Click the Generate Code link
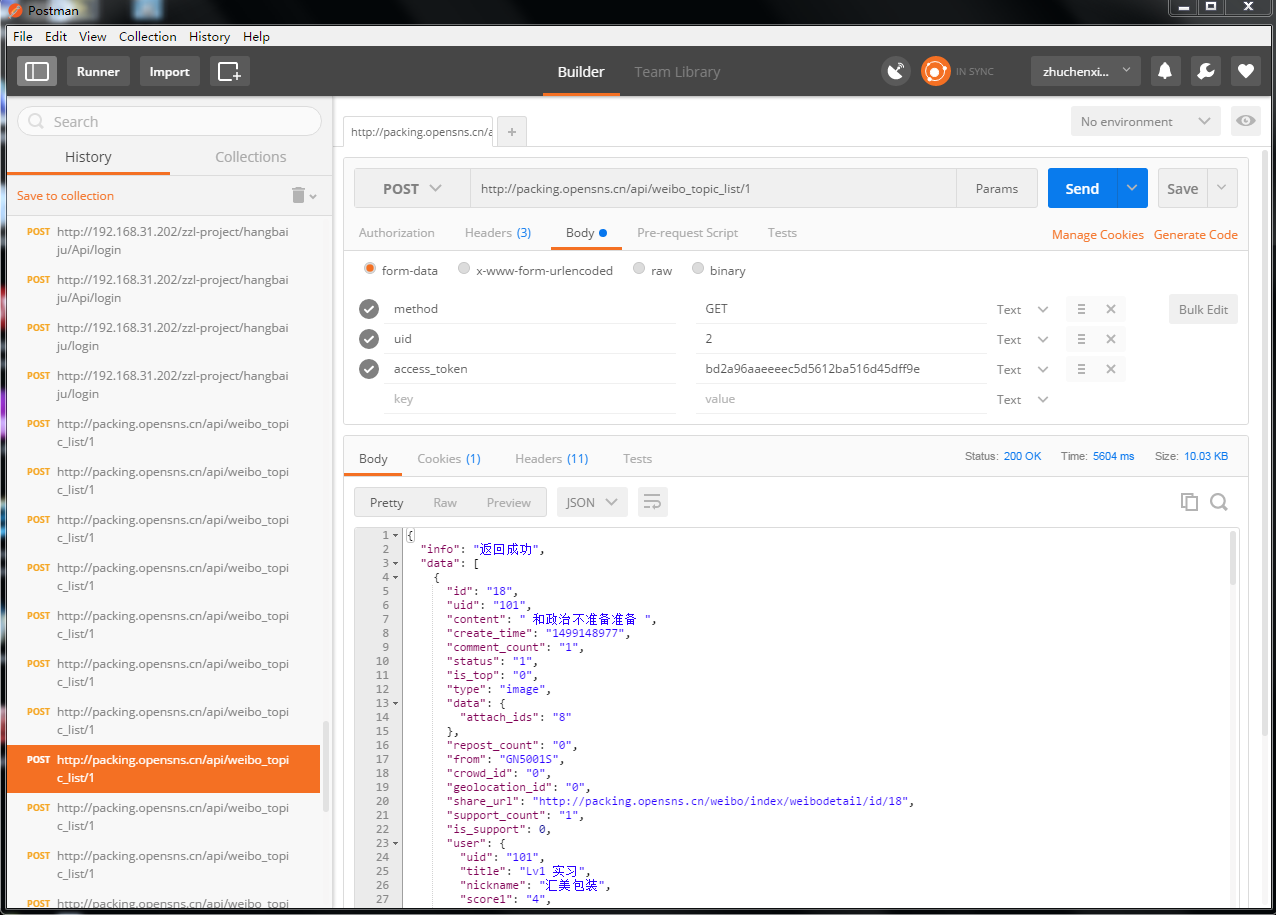 pos(1196,235)
